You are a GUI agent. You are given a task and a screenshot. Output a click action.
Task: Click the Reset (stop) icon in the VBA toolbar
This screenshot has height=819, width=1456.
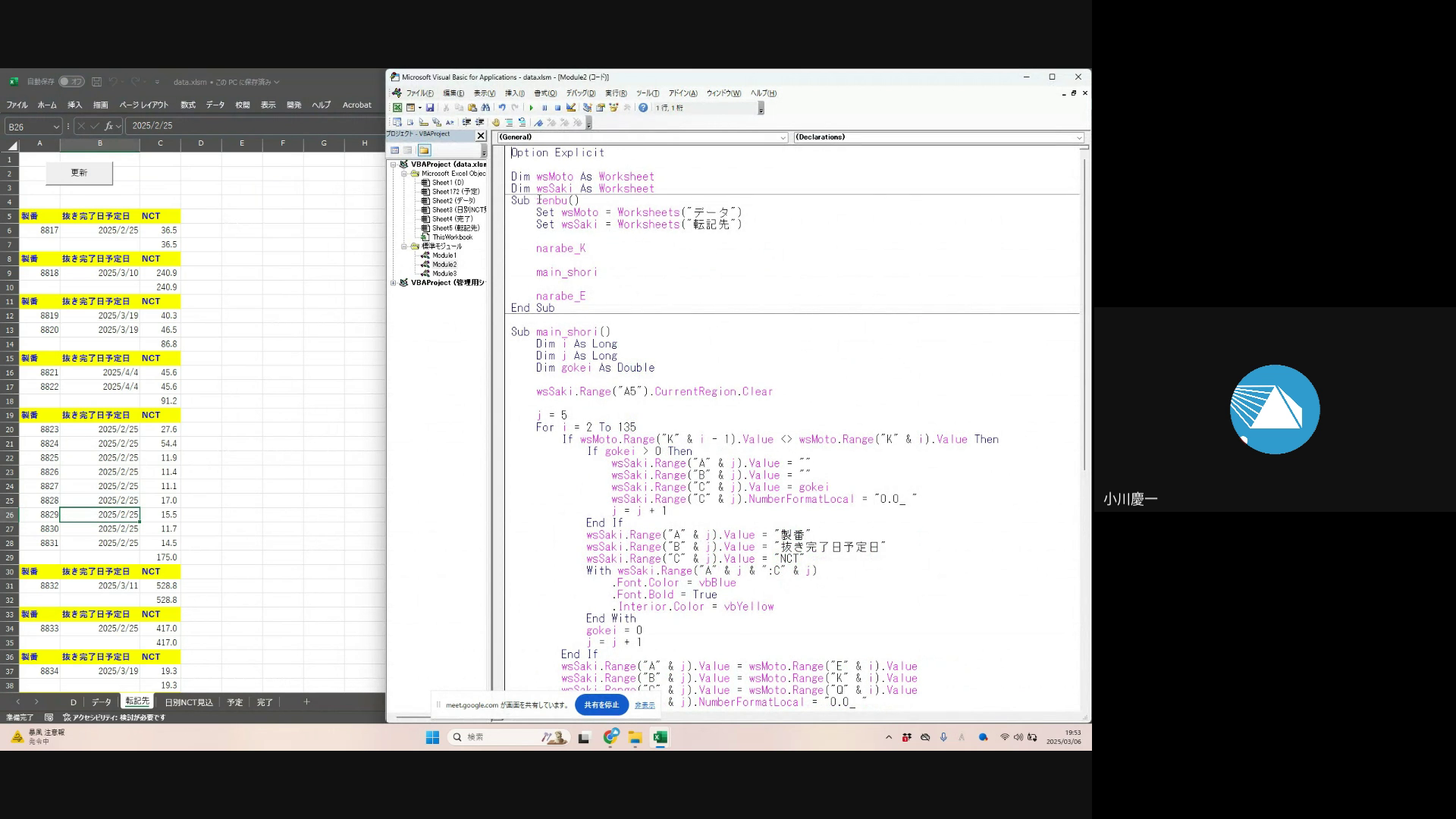pos(557,108)
